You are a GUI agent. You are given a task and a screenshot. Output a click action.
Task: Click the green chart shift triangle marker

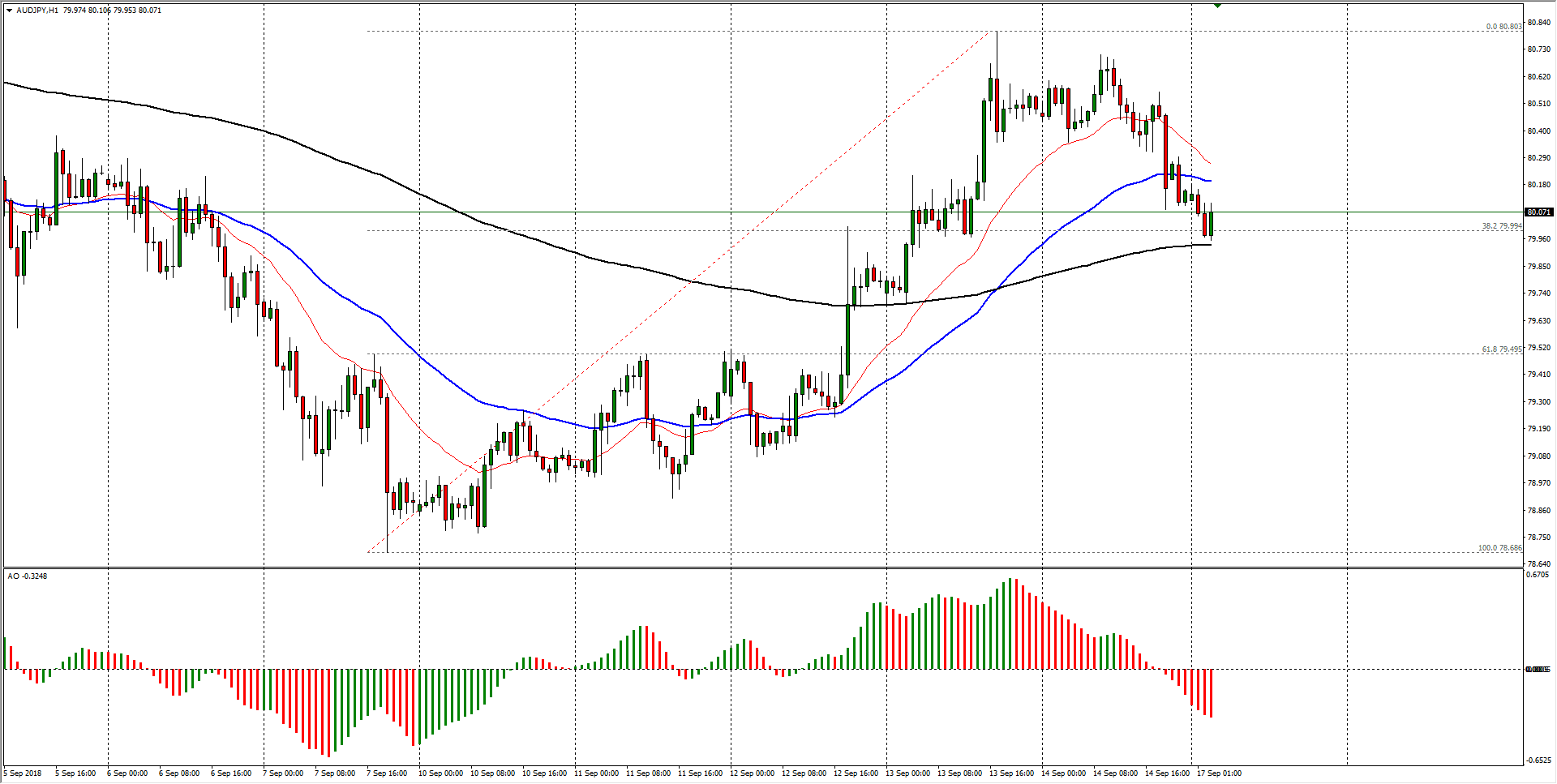[1217, 6]
